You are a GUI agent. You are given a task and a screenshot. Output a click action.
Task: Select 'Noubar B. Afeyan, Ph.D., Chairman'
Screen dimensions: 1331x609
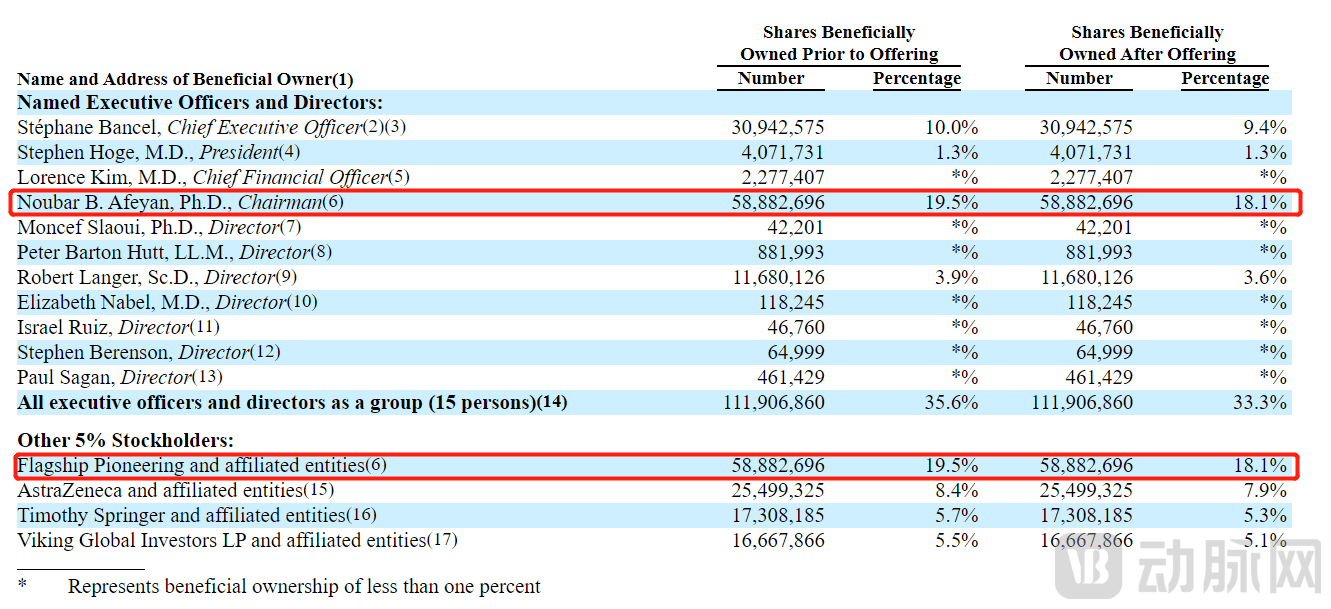click(x=170, y=202)
